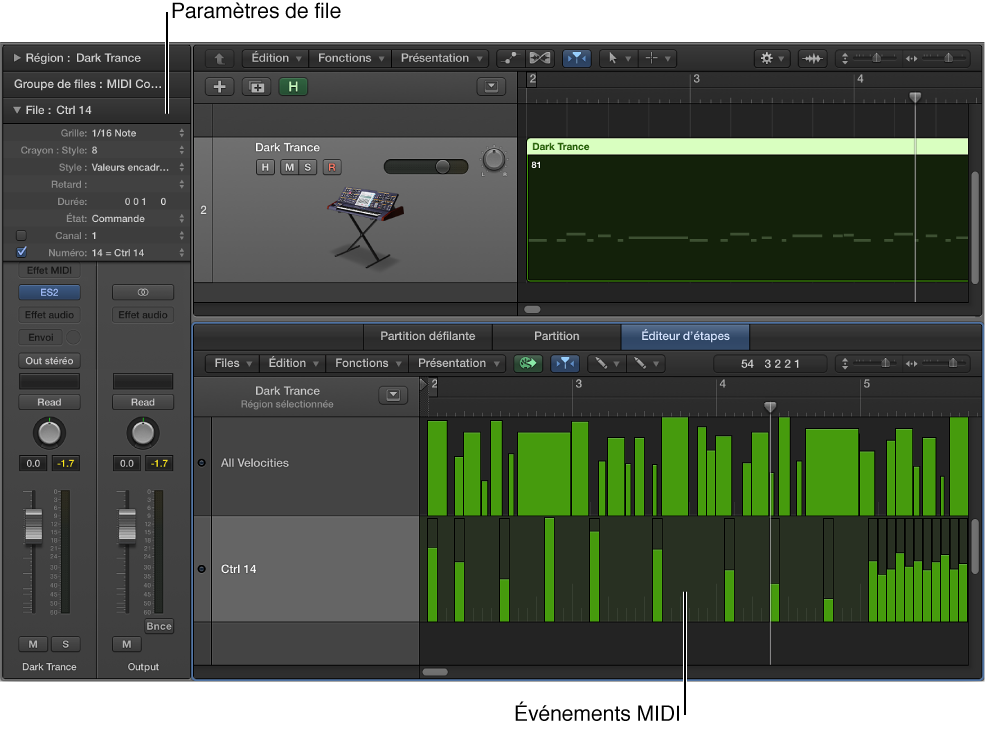986x732 pixels.
Task: Click the Catch playhead icon in the step editor
Action: point(564,363)
